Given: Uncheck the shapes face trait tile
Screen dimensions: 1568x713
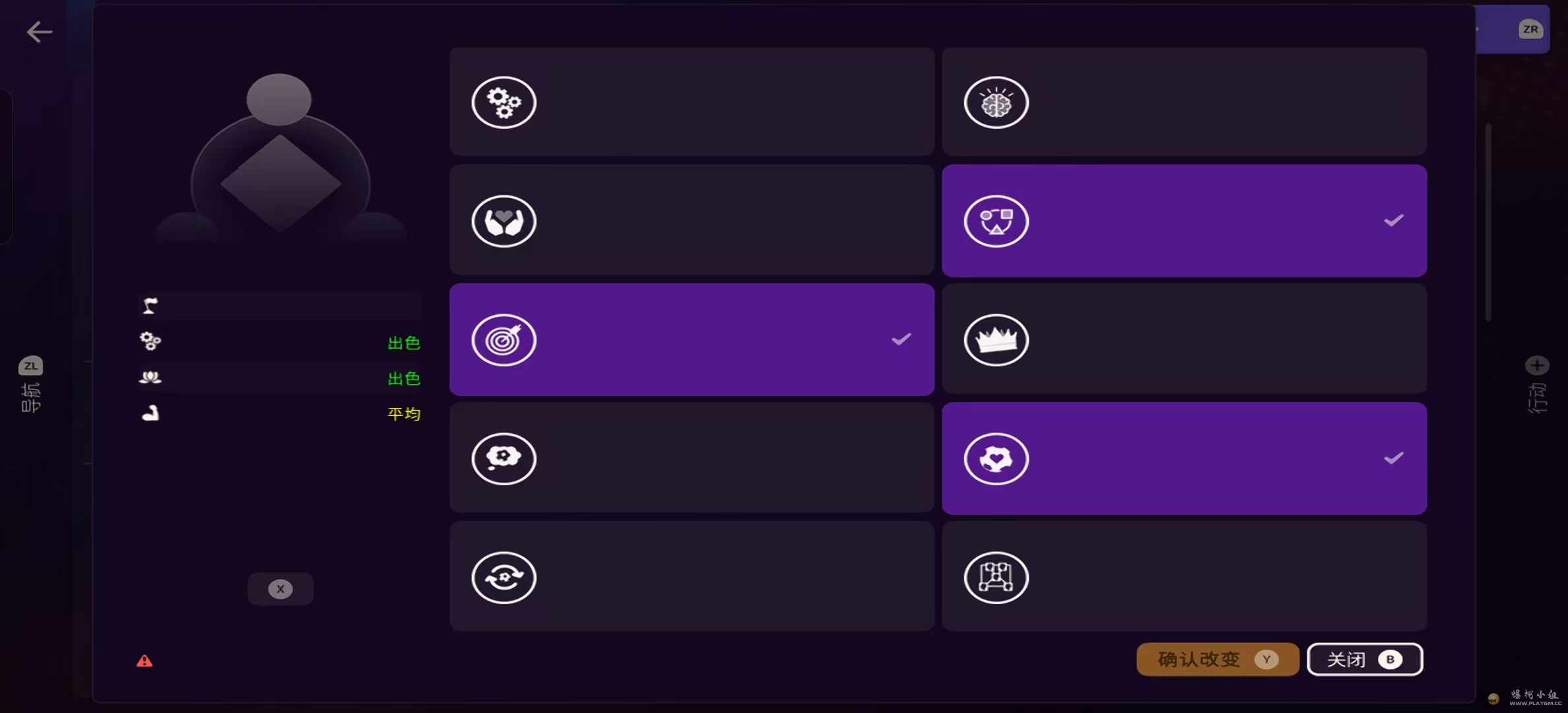Looking at the screenshot, I should pyautogui.click(x=1184, y=221).
